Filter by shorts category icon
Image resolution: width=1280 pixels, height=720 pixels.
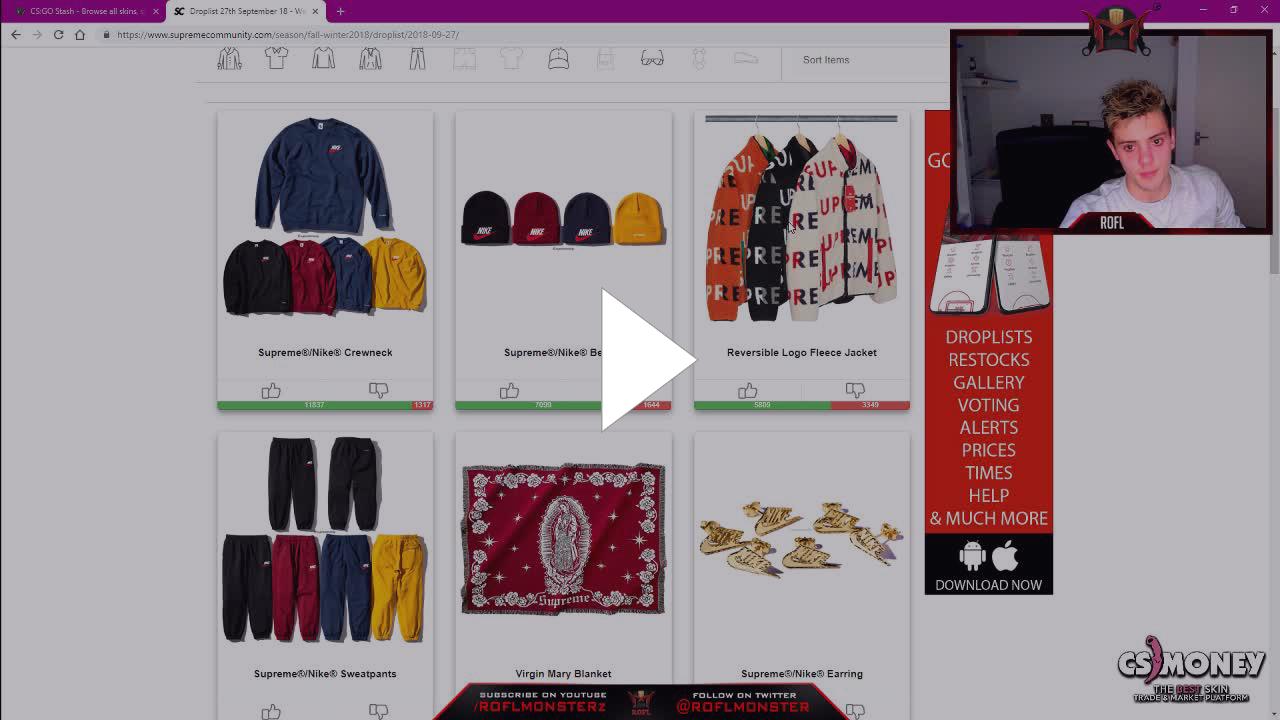465,59
